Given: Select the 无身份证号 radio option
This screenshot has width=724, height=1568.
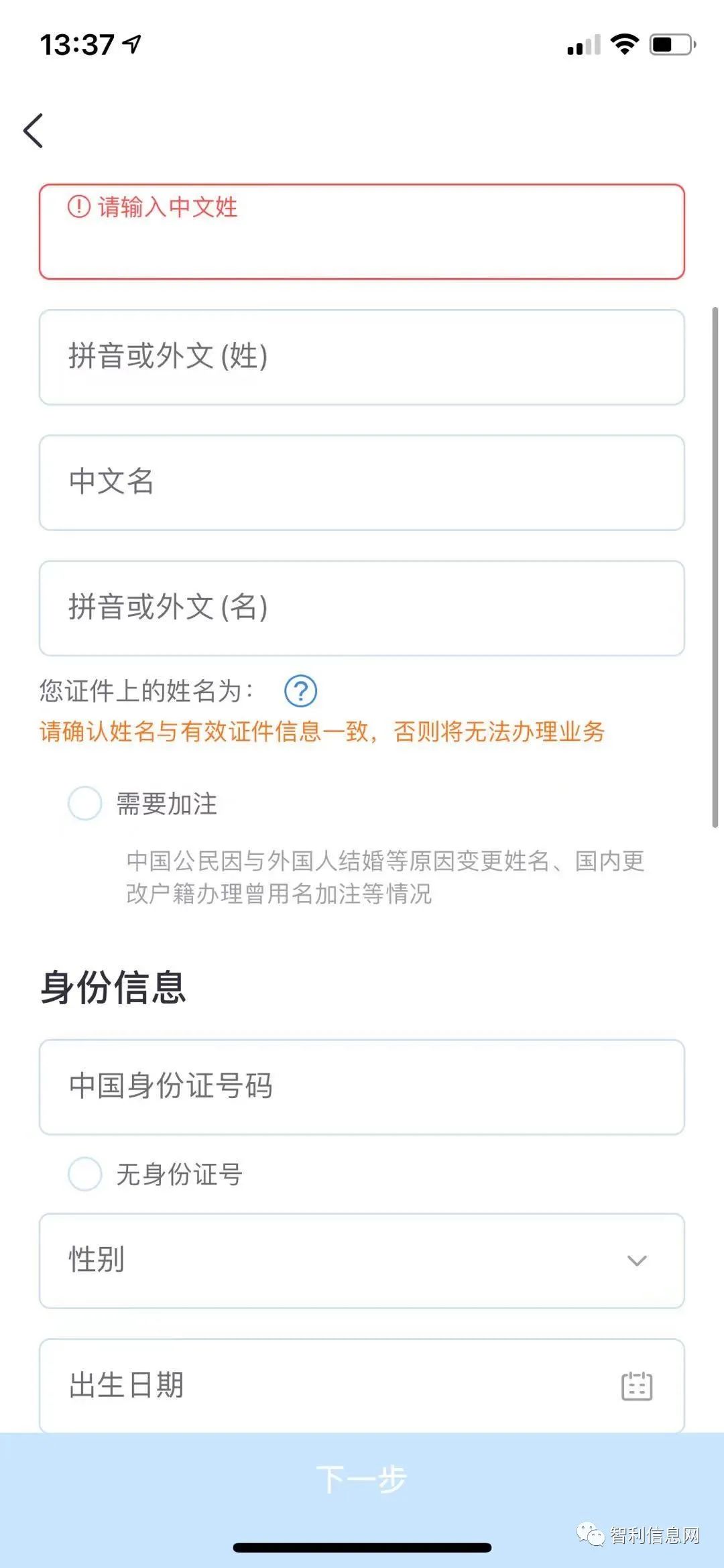Looking at the screenshot, I should pyautogui.click(x=85, y=1174).
